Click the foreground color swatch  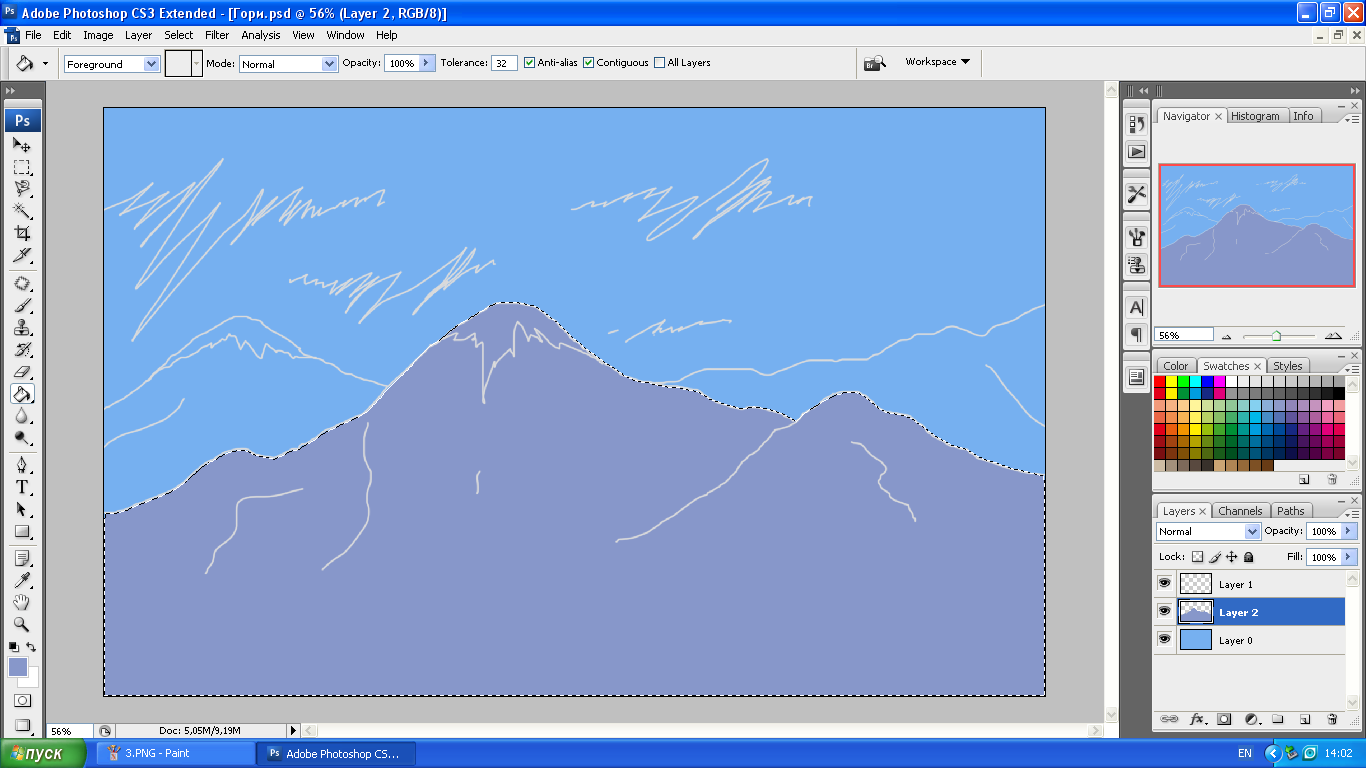coord(18,667)
